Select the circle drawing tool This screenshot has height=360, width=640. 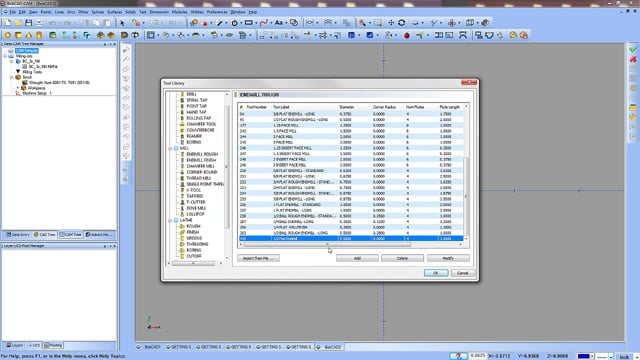[x=234, y=23]
